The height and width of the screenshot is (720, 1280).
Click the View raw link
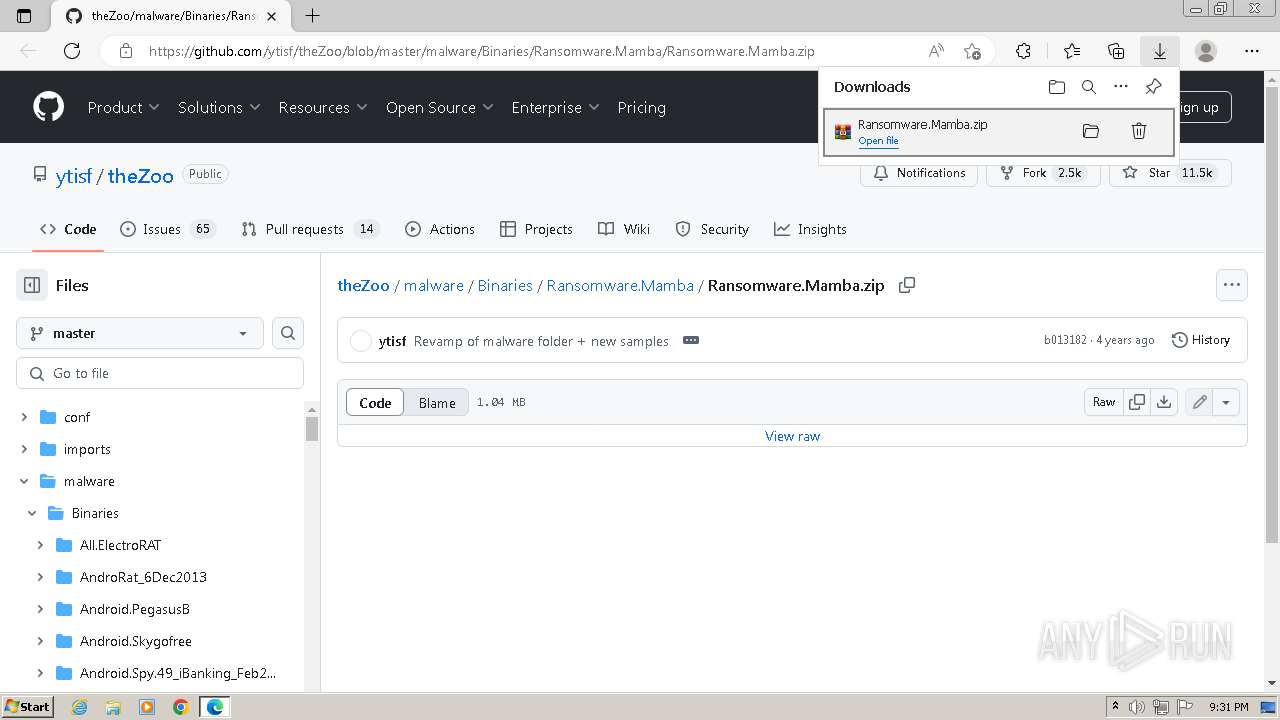pos(792,436)
